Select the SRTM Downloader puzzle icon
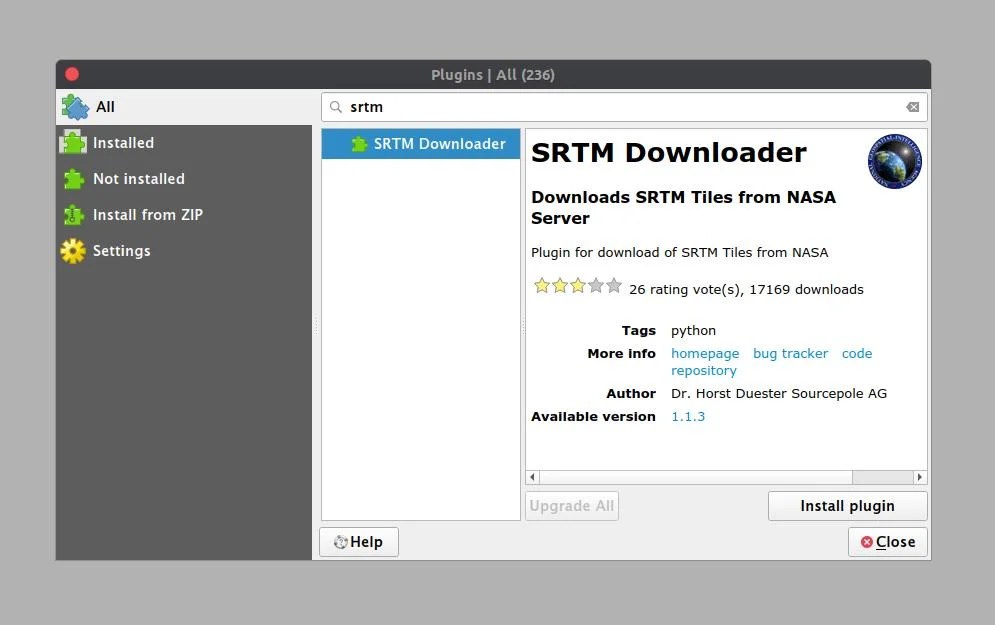 pos(358,143)
